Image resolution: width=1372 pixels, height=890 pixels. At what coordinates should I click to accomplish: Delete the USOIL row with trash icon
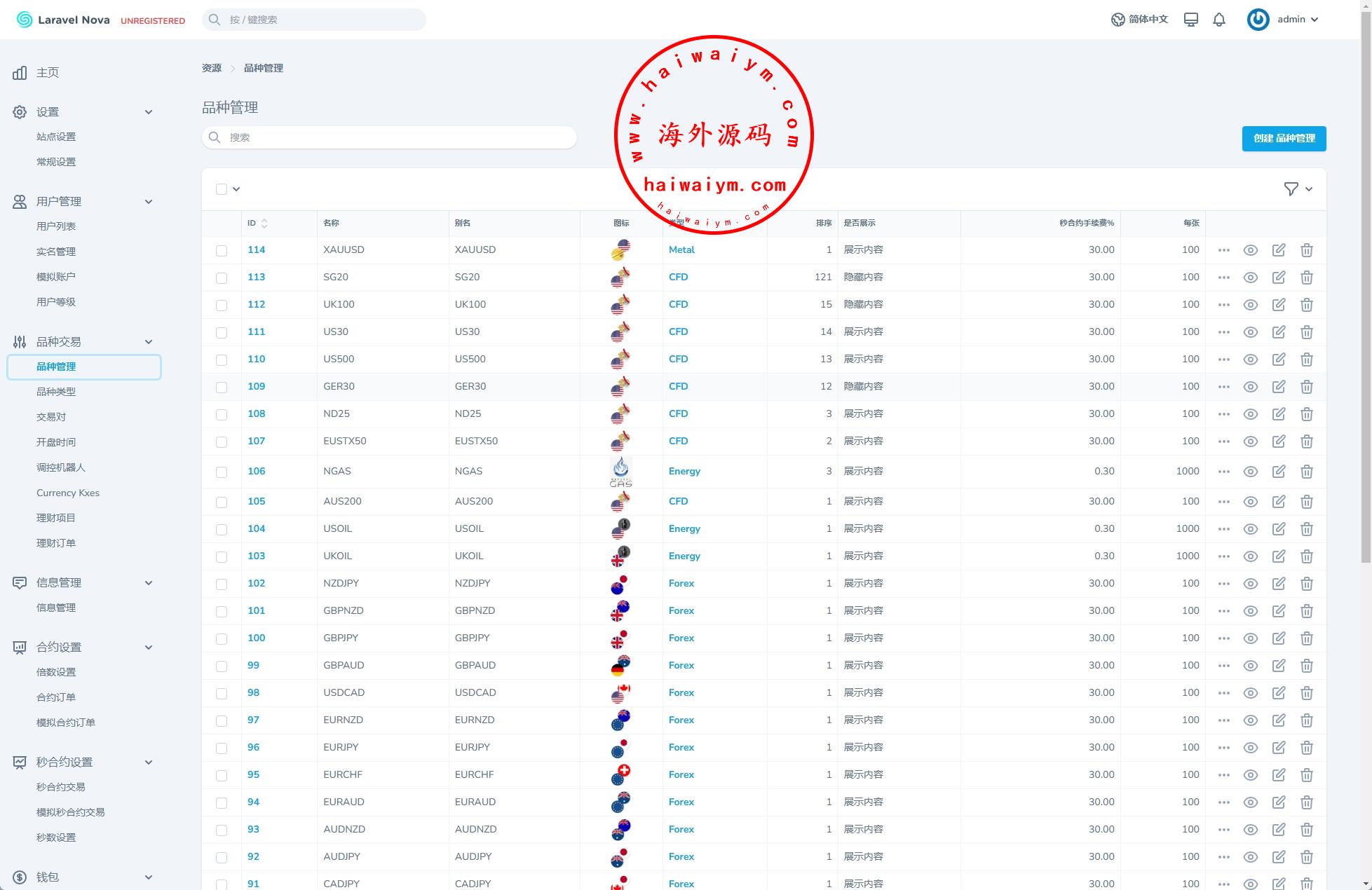pos(1306,529)
